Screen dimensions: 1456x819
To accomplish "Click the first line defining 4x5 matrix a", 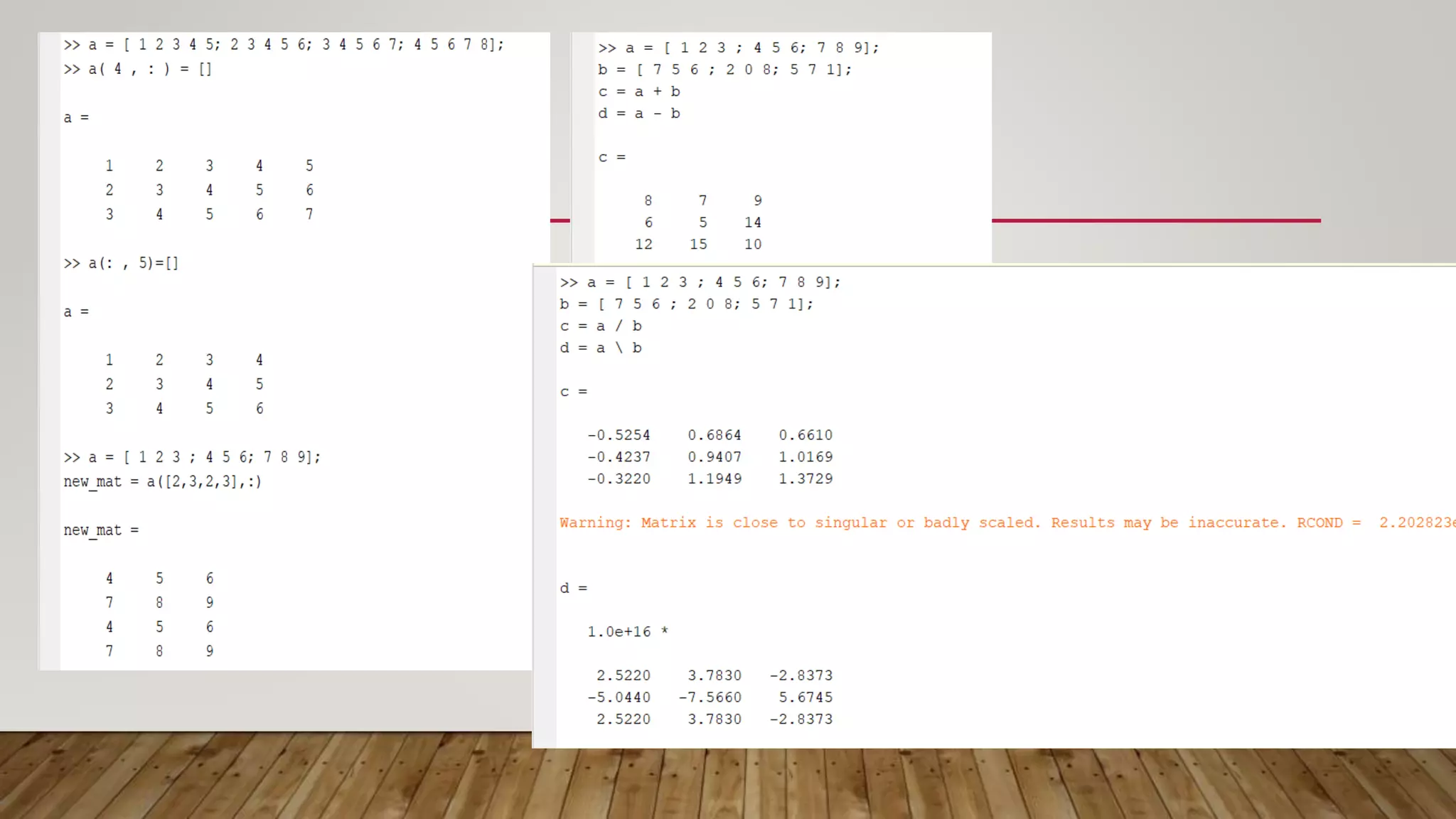I will [x=283, y=45].
